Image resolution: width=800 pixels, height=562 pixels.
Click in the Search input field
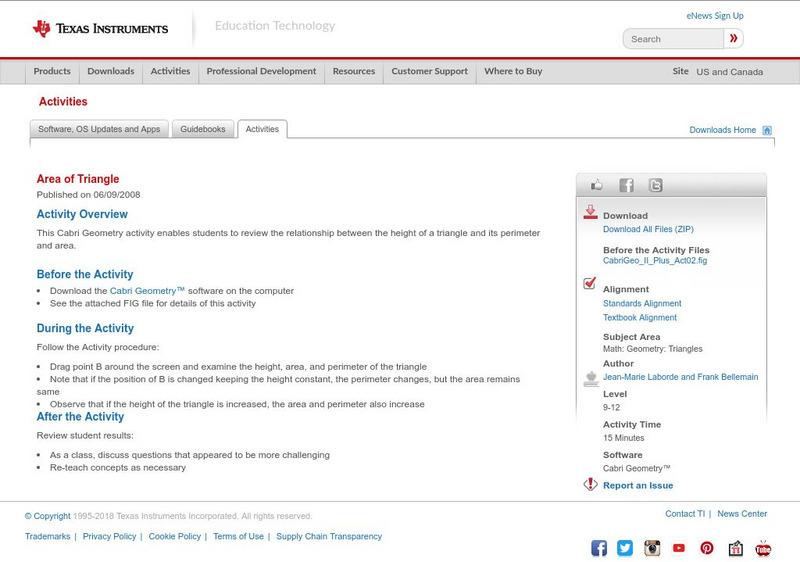click(673, 39)
